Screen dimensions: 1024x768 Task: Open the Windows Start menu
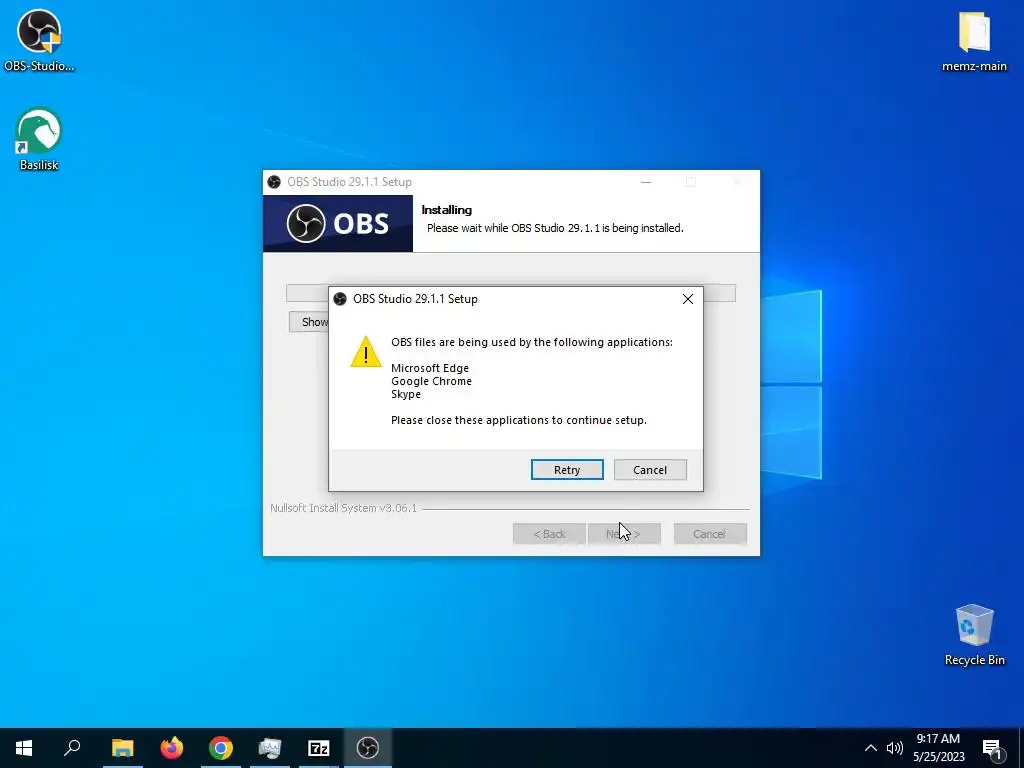(x=24, y=748)
